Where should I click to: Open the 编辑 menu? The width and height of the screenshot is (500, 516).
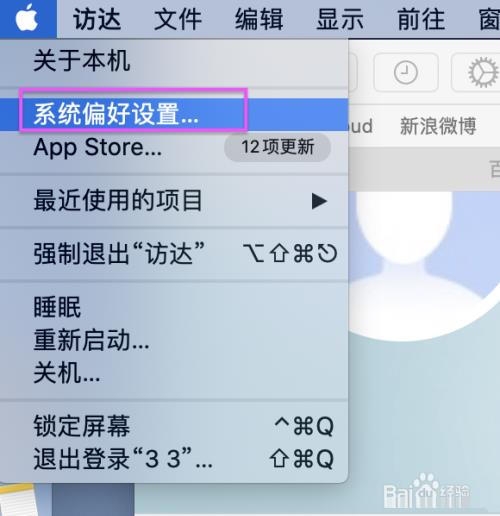click(x=259, y=19)
